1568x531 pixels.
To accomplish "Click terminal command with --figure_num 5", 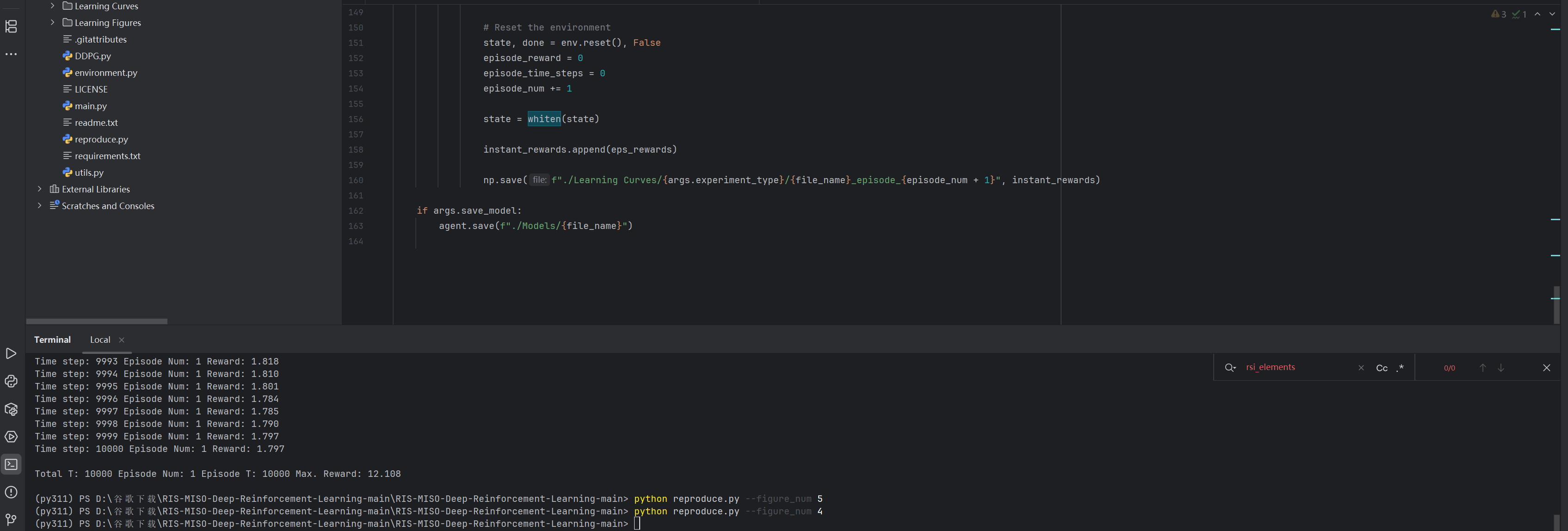I will pos(728,499).
